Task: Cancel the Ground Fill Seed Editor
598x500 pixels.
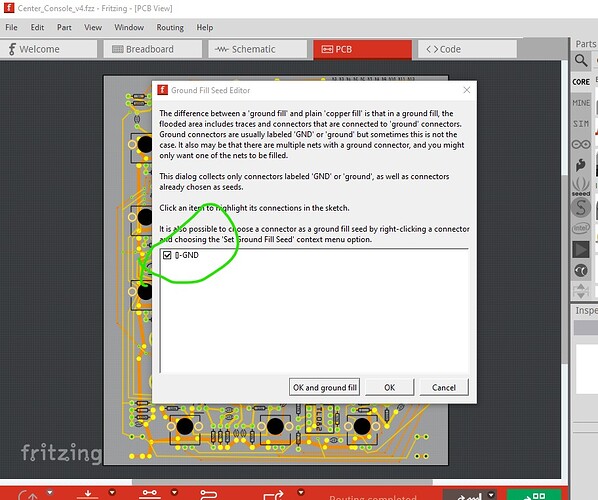Action: coord(444,387)
